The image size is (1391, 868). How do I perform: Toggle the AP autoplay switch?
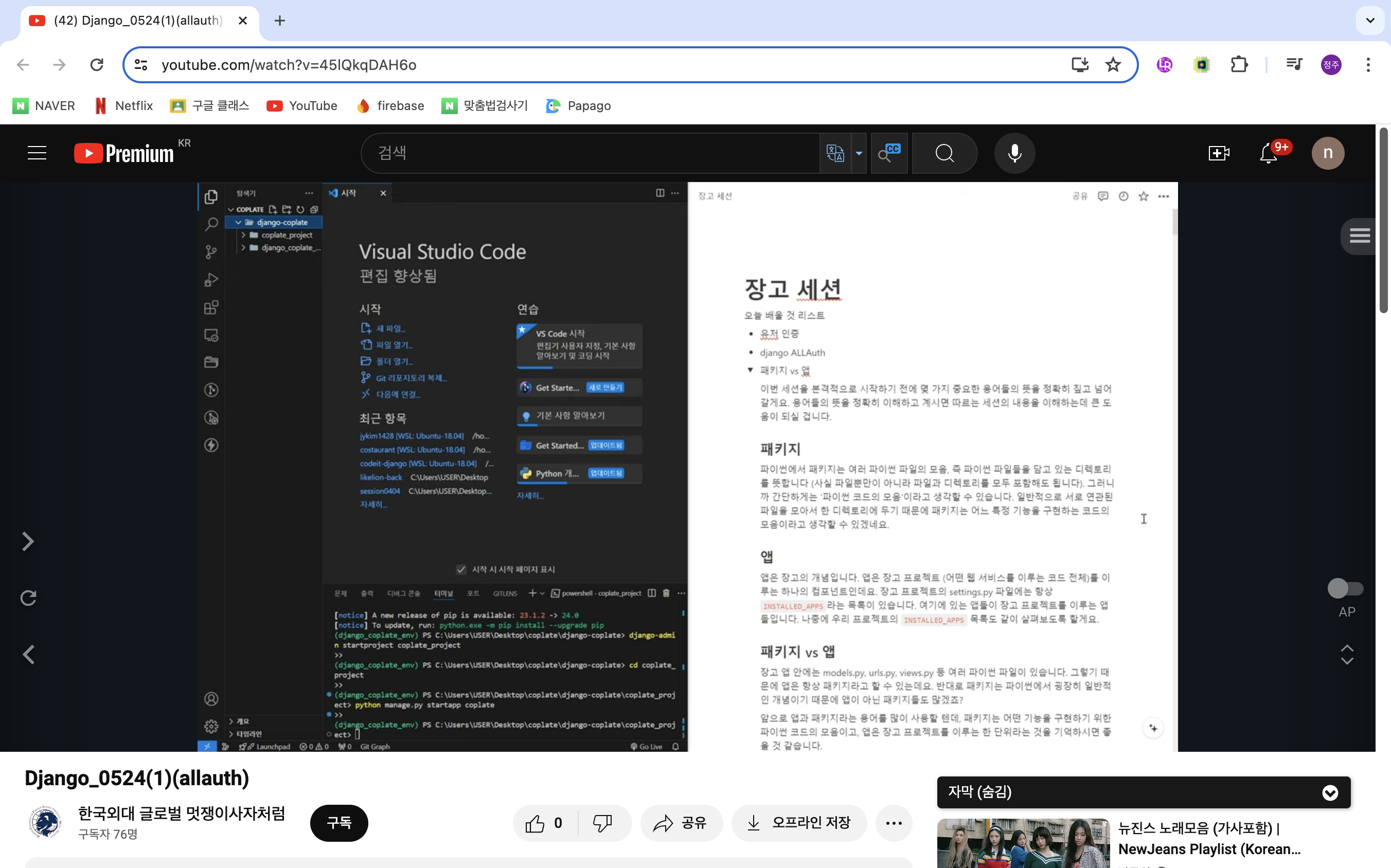tap(1345, 588)
